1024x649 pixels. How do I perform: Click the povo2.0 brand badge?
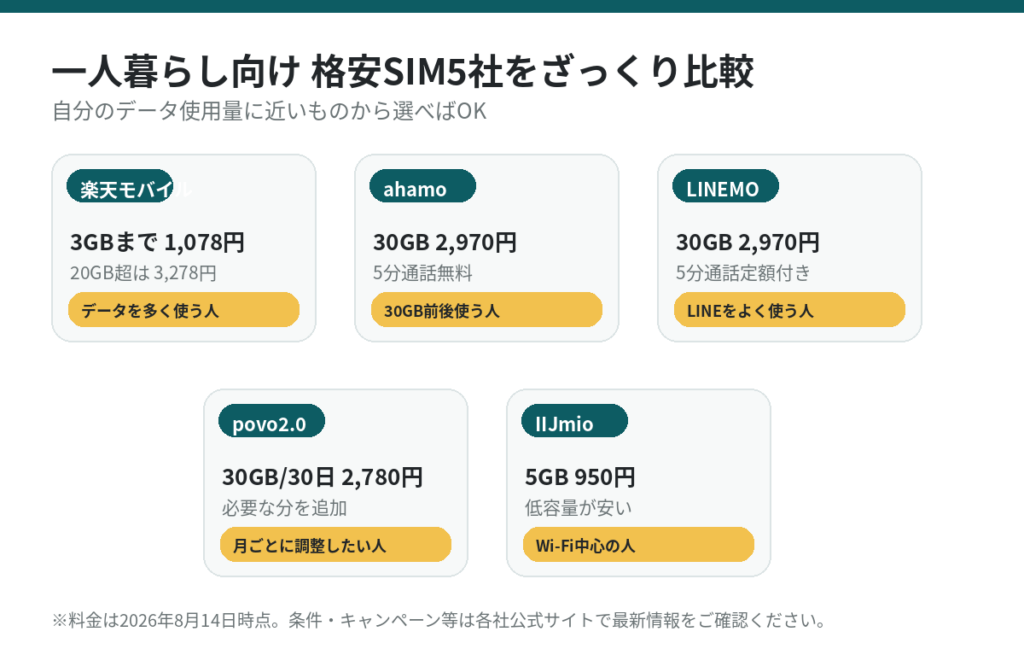(x=272, y=421)
